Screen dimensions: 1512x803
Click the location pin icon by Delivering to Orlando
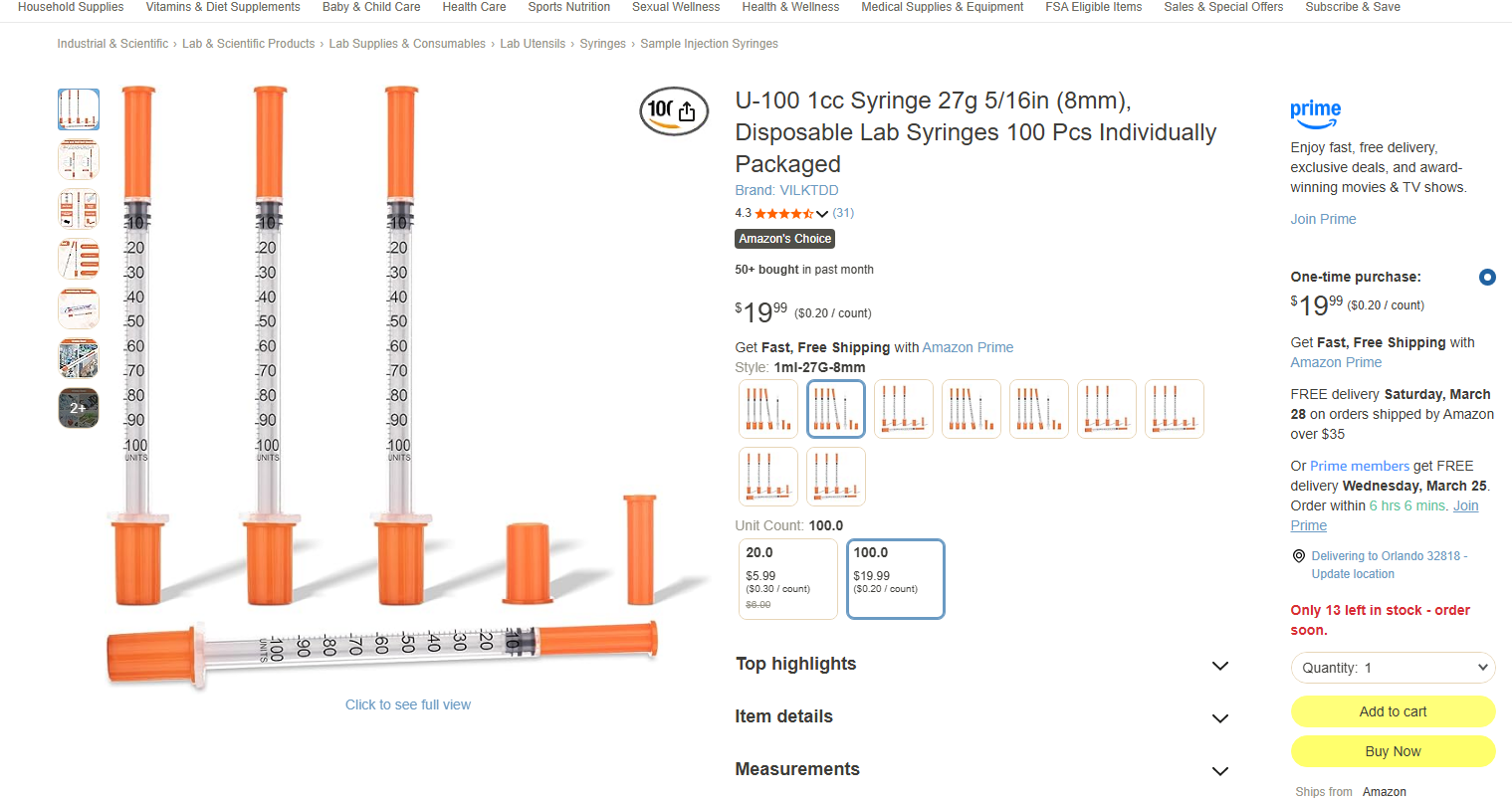1298,556
